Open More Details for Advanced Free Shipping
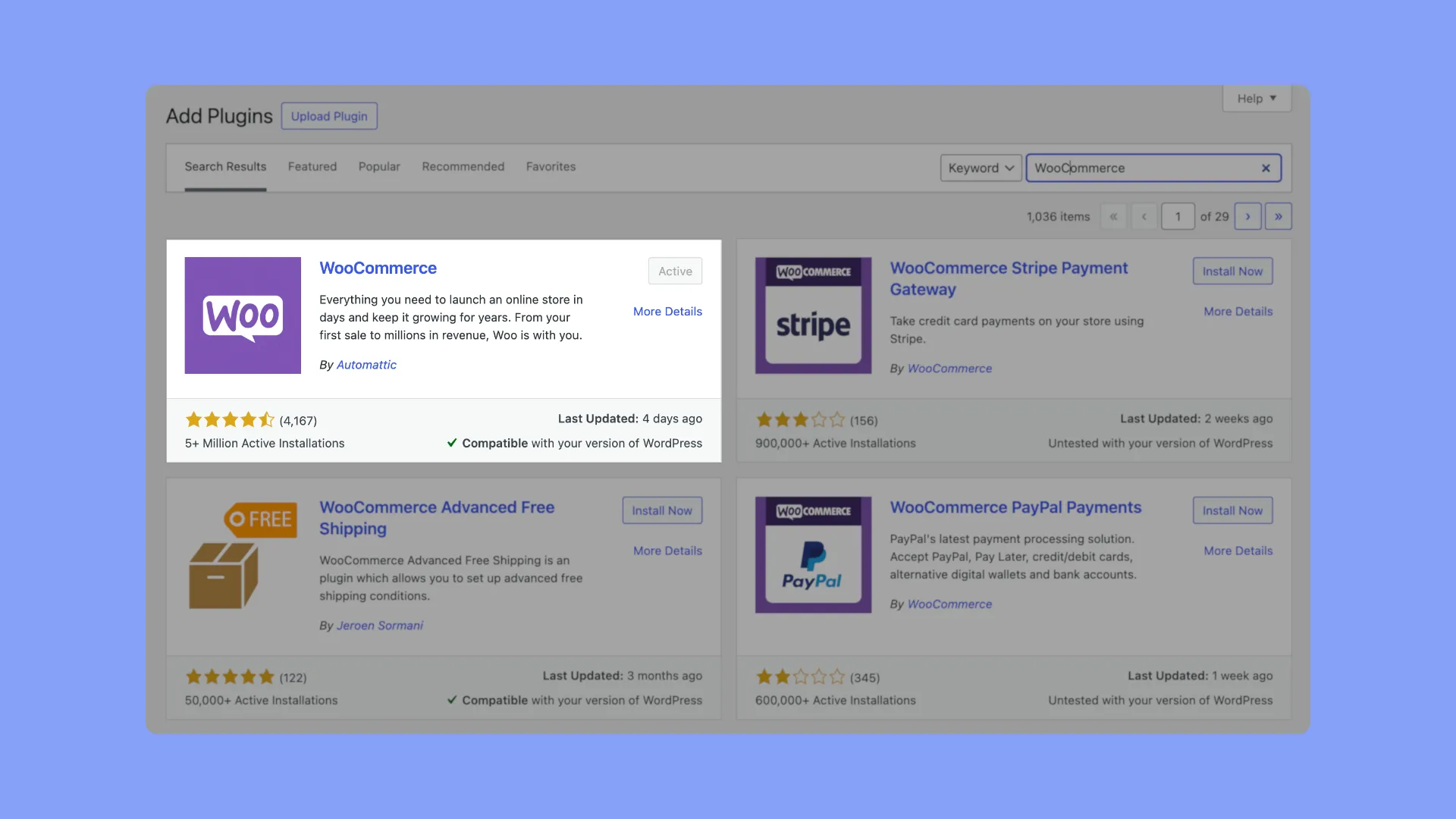Image resolution: width=1456 pixels, height=819 pixels. [667, 551]
